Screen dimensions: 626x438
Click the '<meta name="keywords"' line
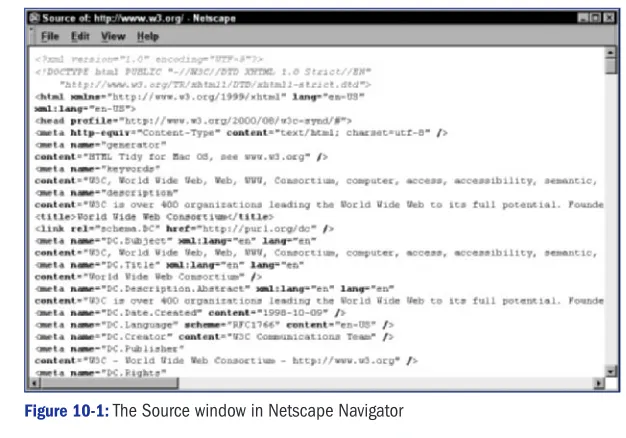97,169
